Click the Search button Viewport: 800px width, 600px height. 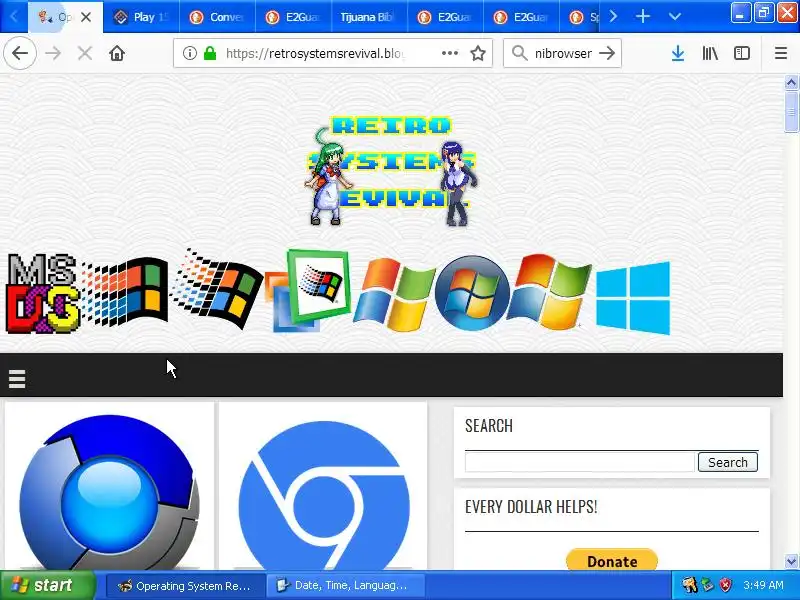(x=728, y=462)
